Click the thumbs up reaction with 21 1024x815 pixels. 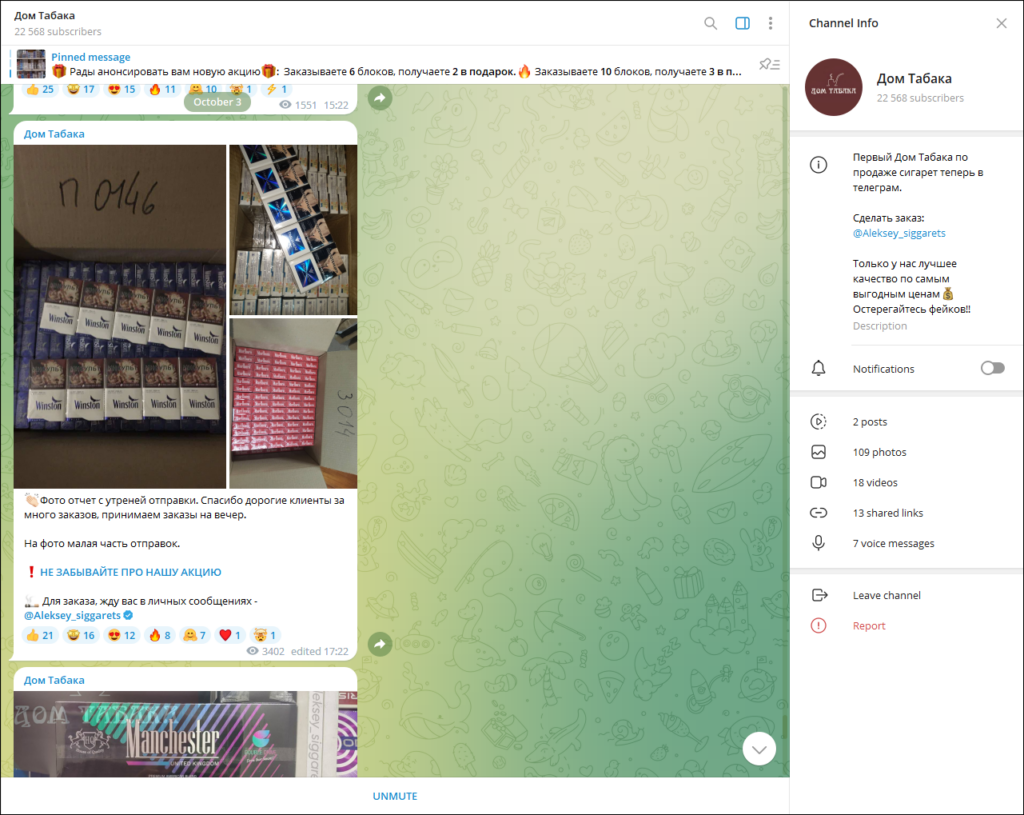point(39,635)
